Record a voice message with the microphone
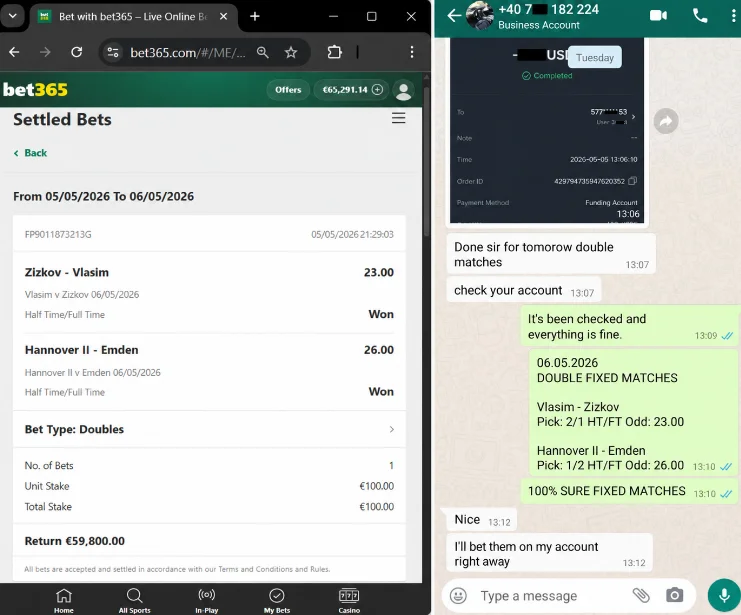741x615 pixels. (x=724, y=596)
